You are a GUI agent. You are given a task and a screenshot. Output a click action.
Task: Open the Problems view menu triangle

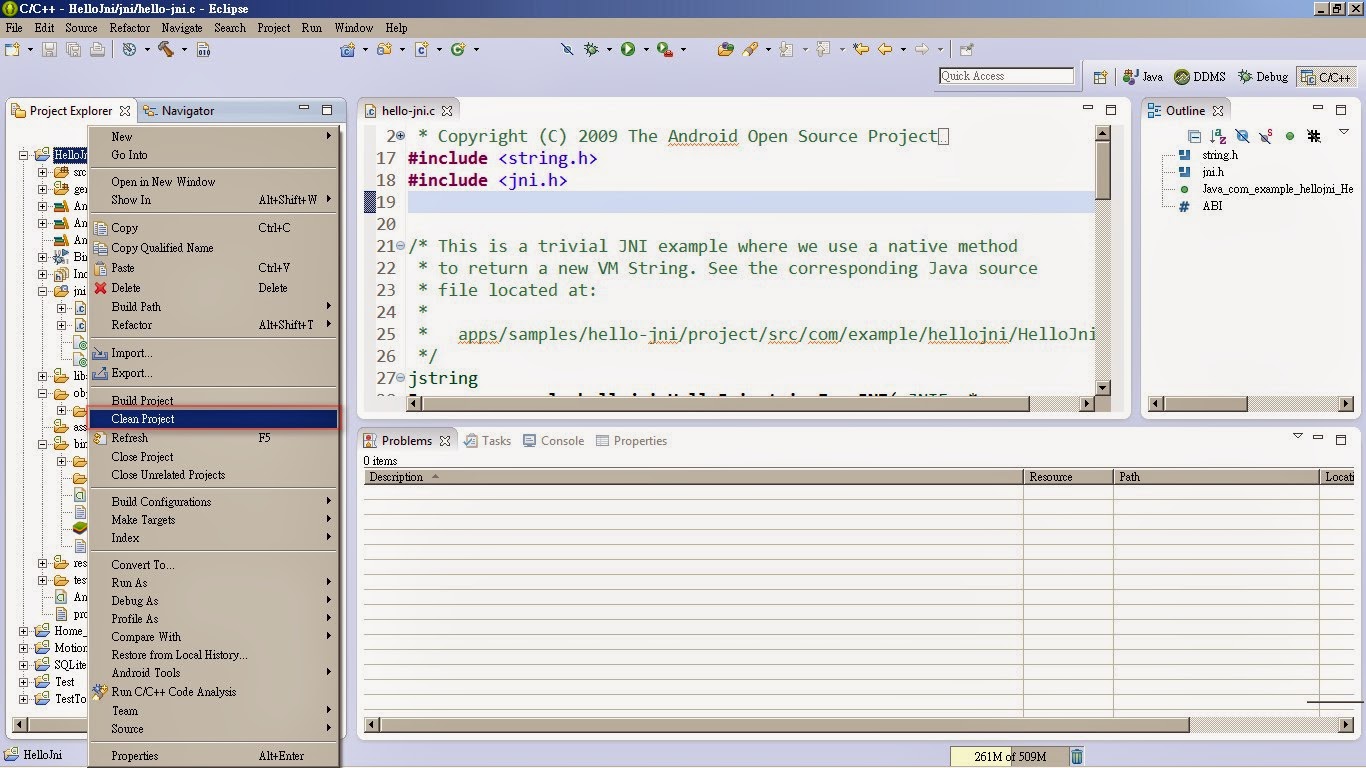click(x=1298, y=436)
